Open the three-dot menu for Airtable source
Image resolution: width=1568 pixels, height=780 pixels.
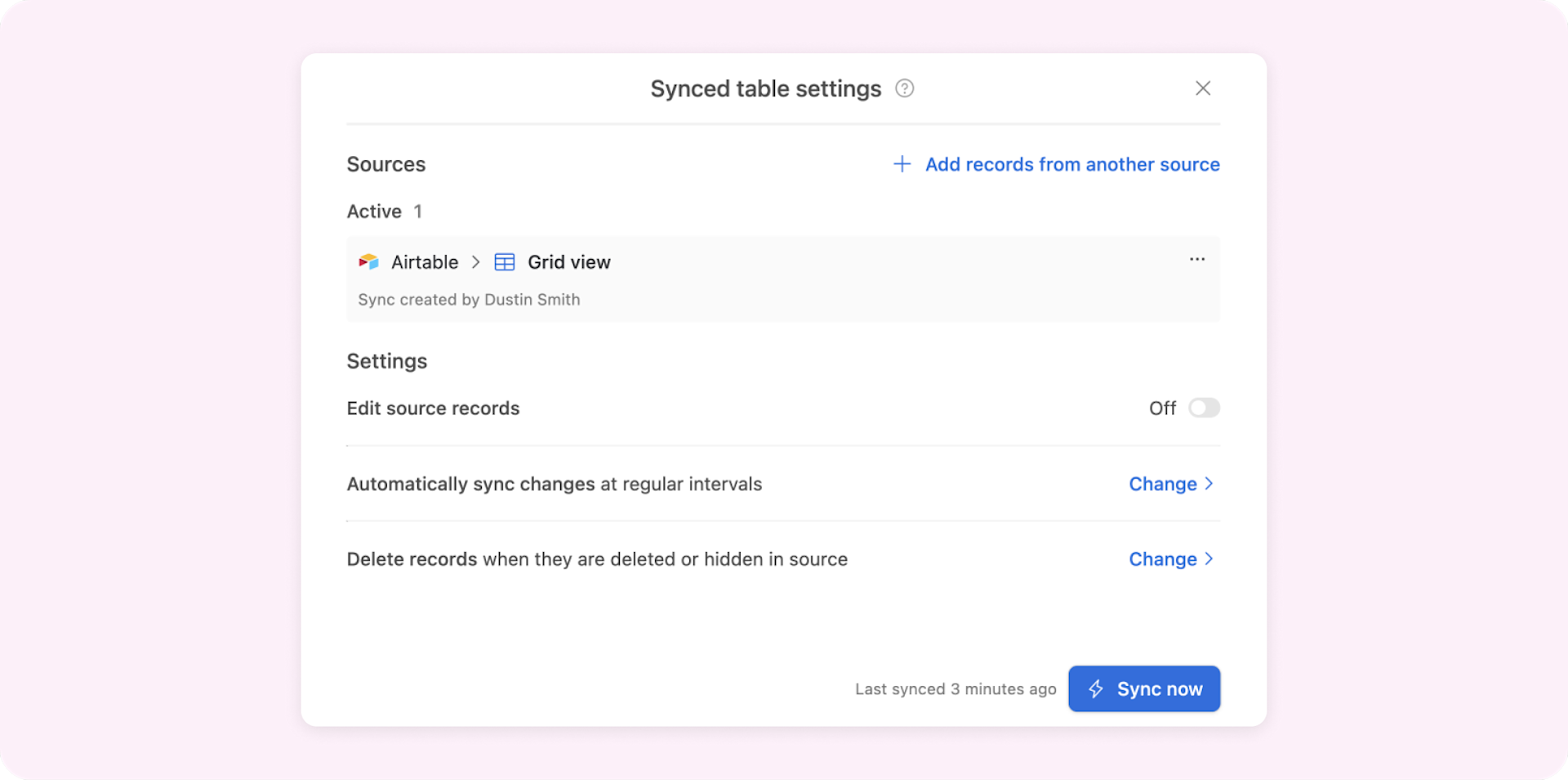click(x=1196, y=260)
